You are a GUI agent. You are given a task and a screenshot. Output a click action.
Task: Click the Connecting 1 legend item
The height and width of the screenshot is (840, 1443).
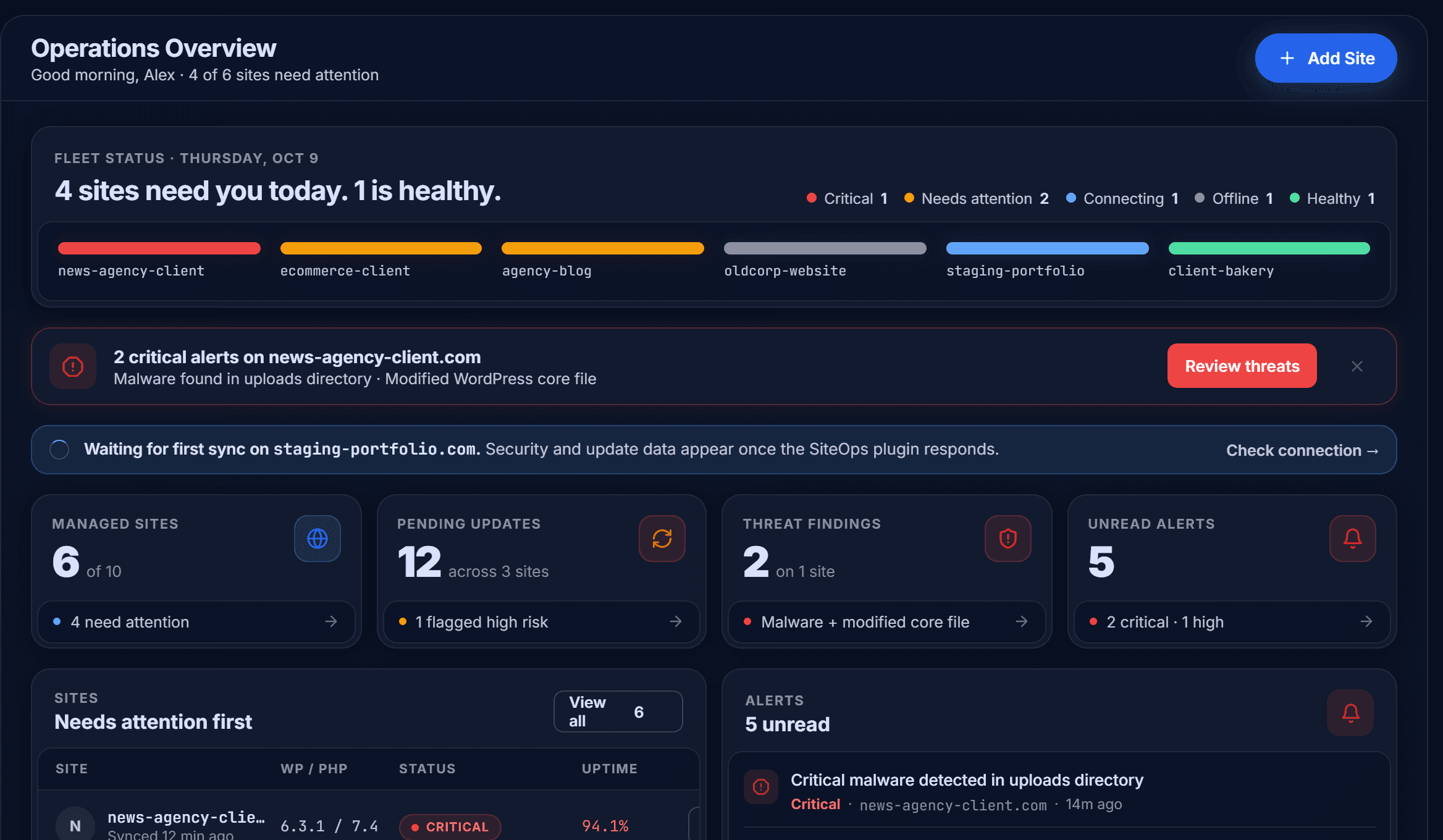tap(1123, 198)
